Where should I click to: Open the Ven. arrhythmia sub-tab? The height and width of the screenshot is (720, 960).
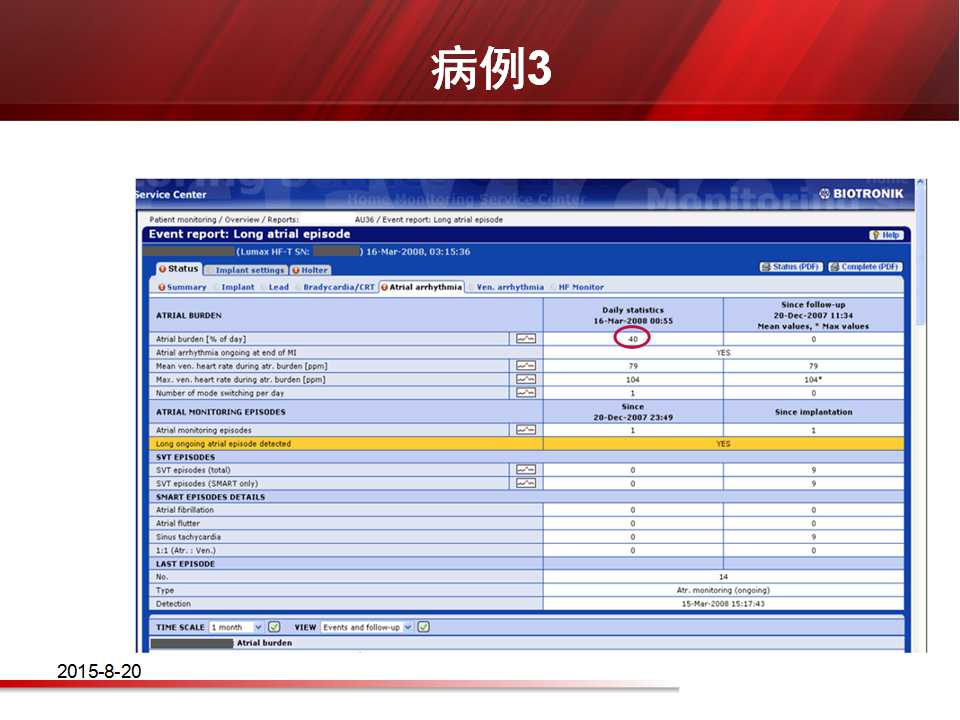pyautogui.click(x=509, y=287)
